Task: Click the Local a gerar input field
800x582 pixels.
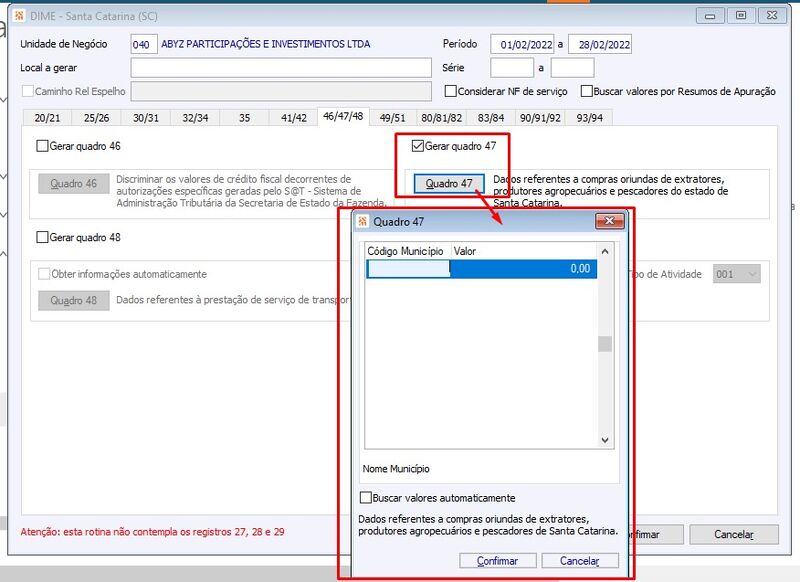Action: click(281, 68)
